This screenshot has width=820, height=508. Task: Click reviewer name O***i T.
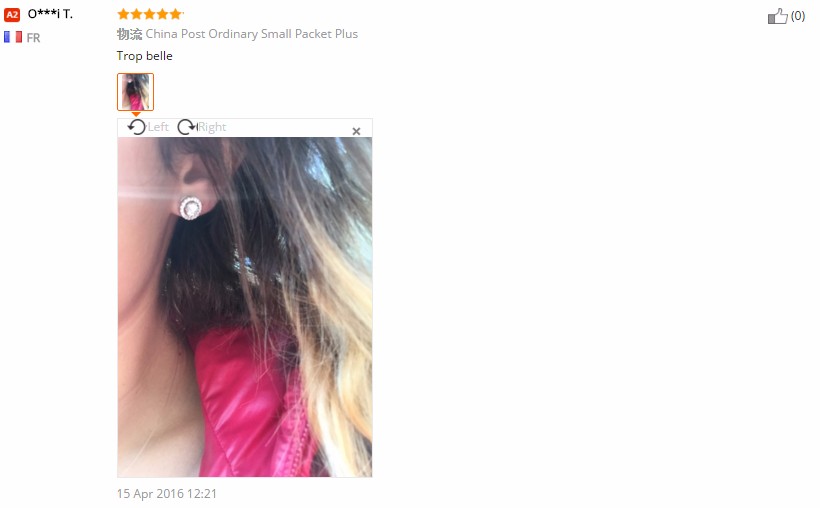point(50,14)
